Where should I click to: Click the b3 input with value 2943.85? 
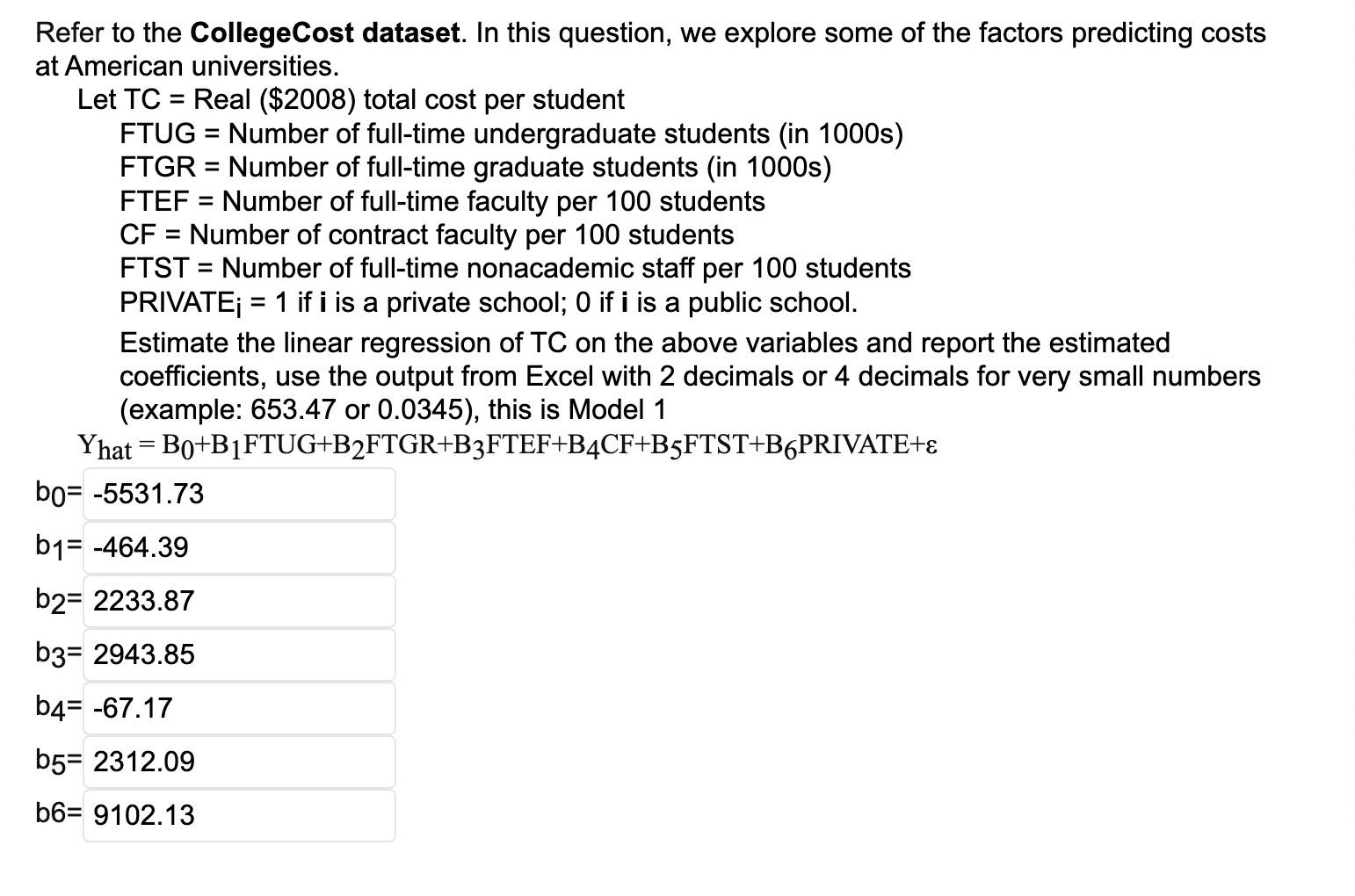coord(239,654)
